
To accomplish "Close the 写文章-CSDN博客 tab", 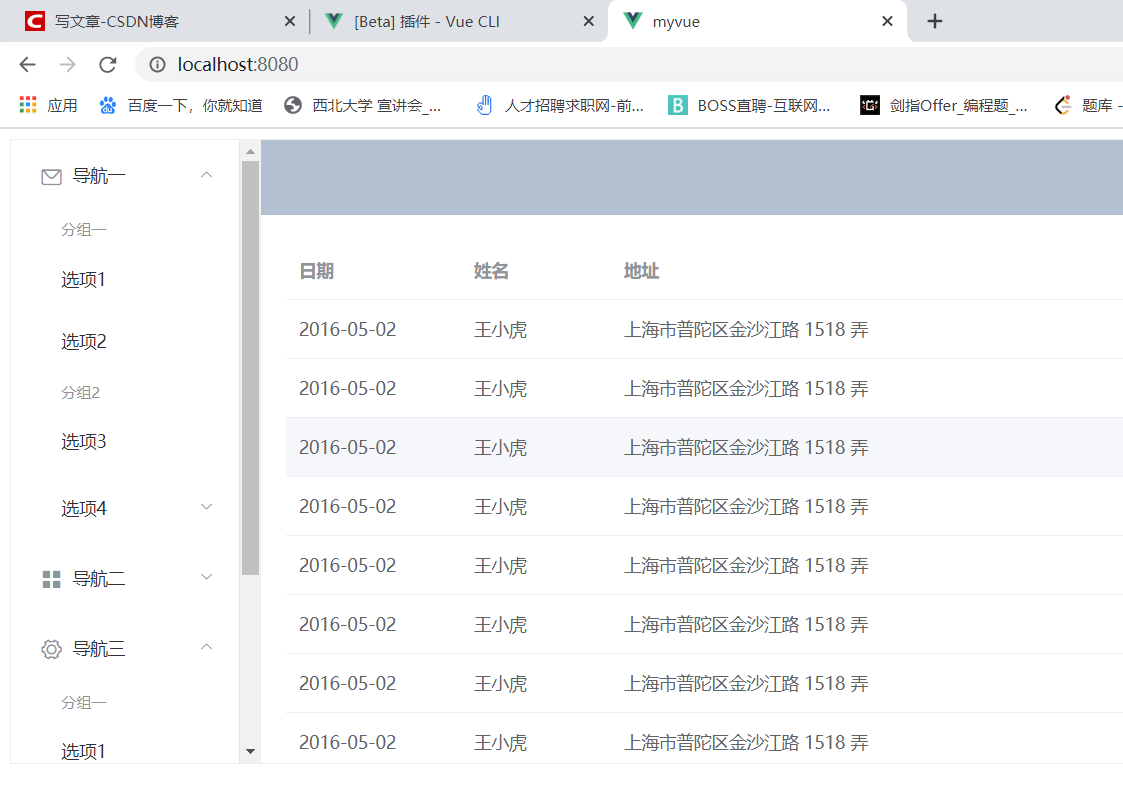I will pos(289,21).
